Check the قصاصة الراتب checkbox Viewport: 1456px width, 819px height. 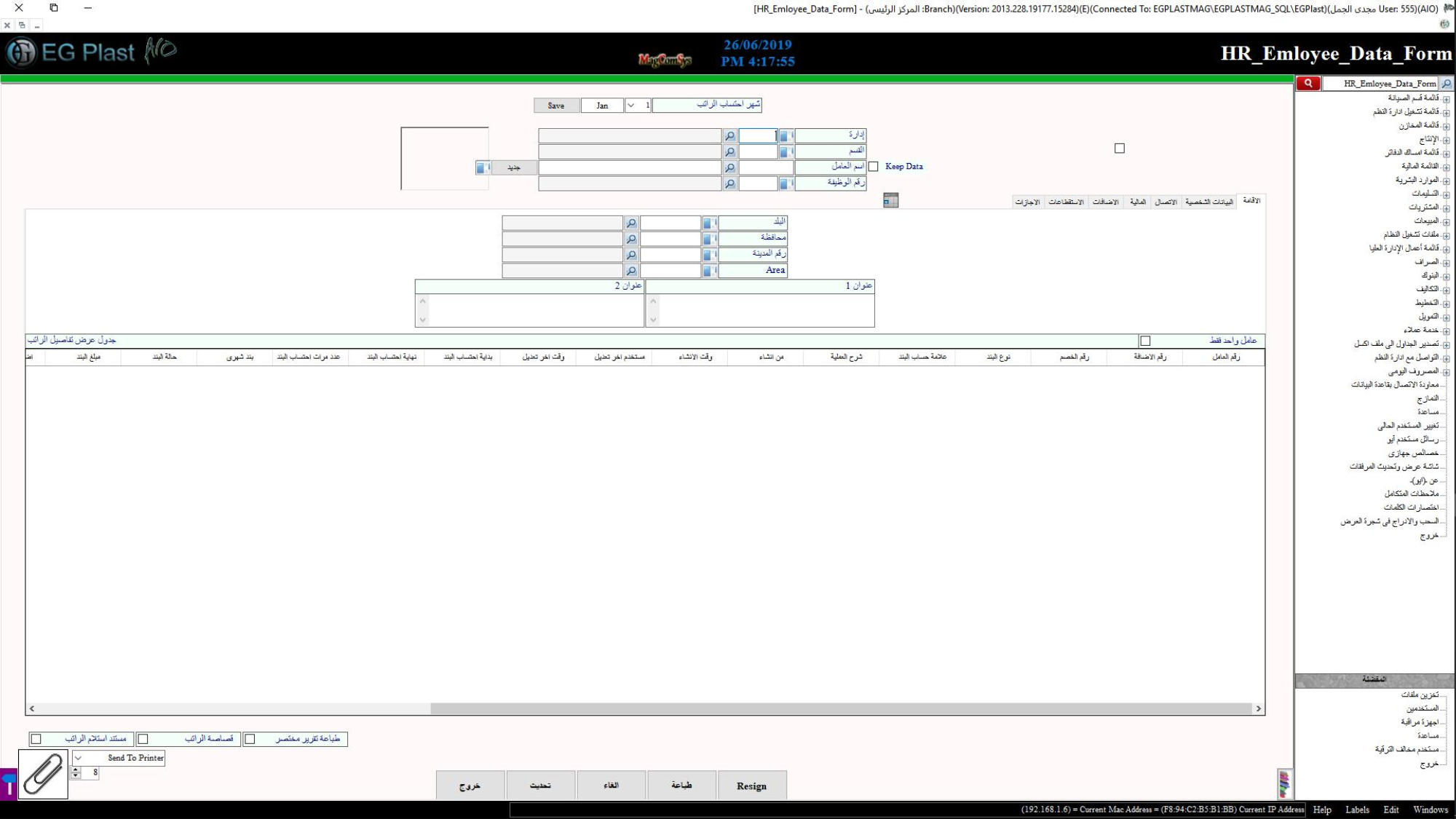point(143,739)
